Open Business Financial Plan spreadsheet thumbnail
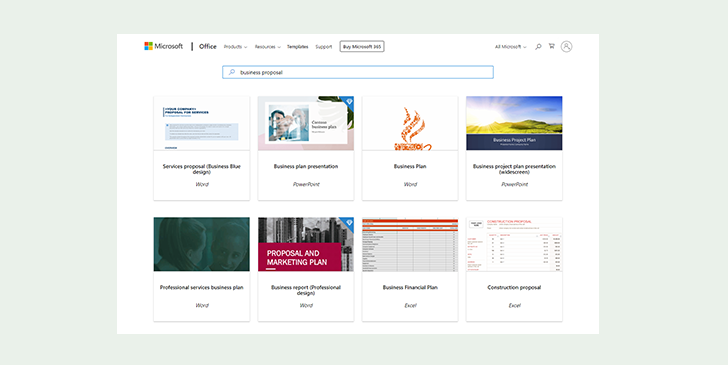The image size is (728, 365). 410,244
